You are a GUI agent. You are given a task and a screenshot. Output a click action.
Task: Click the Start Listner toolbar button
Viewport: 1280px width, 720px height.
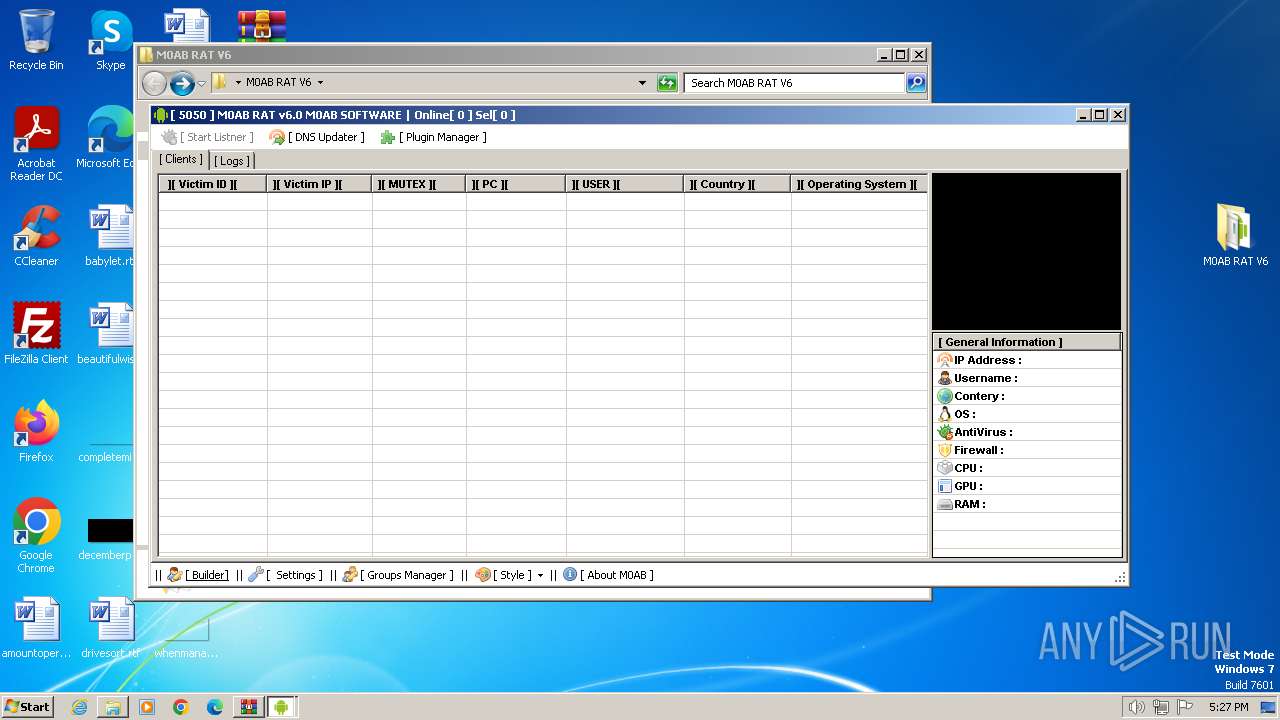coord(208,137)
